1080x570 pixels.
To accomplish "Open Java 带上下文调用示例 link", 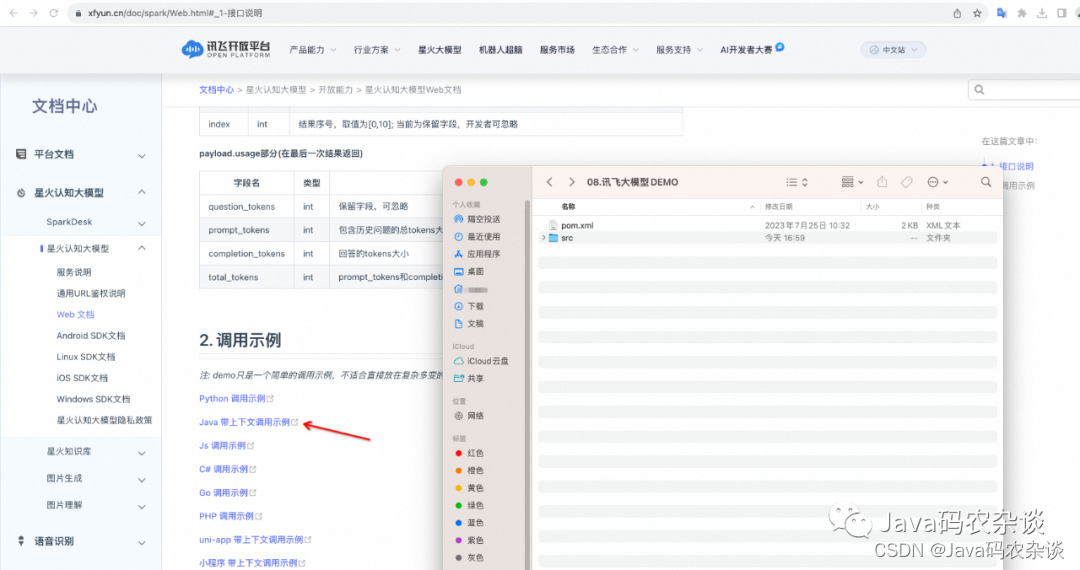I will pyautogui.click(x=249, y=422).
